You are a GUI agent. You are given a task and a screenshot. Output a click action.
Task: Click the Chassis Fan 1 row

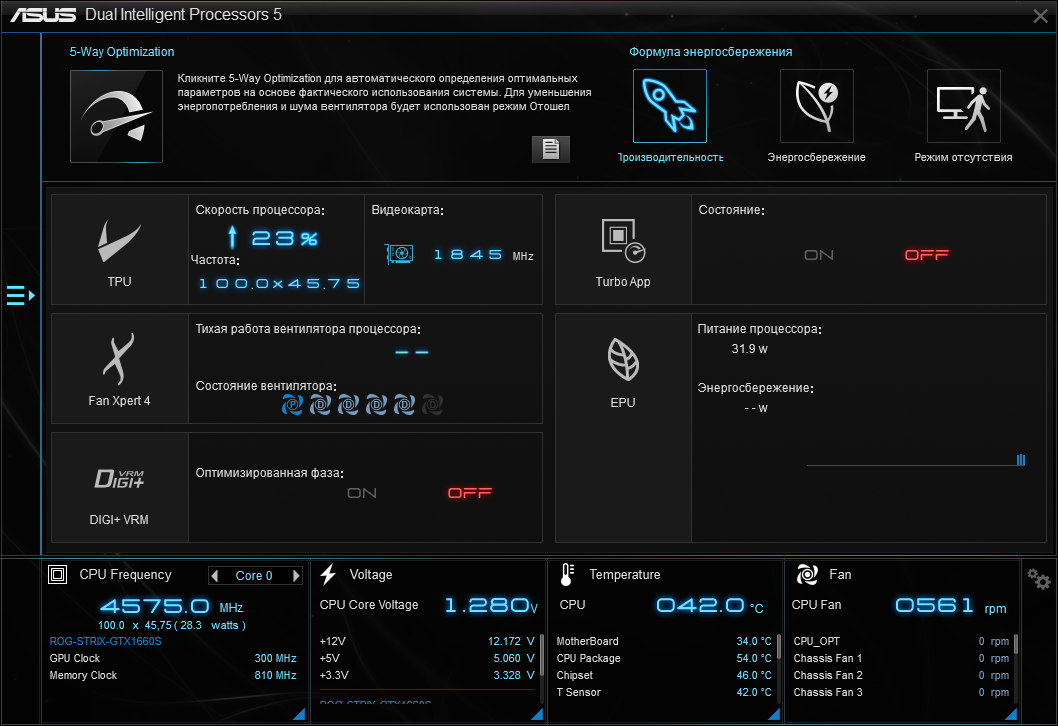point(901,658)
